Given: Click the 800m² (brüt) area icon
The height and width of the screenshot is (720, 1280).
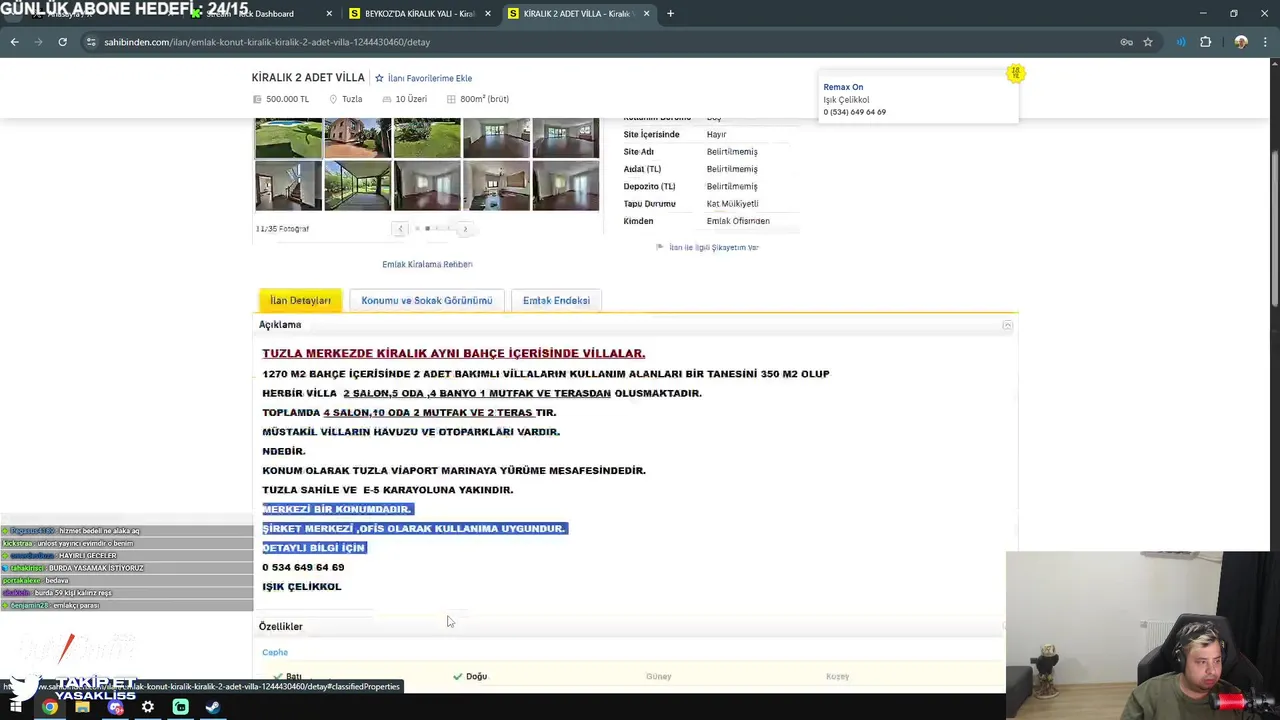Looking at the screenshot, I should click(x=451, y=99).
